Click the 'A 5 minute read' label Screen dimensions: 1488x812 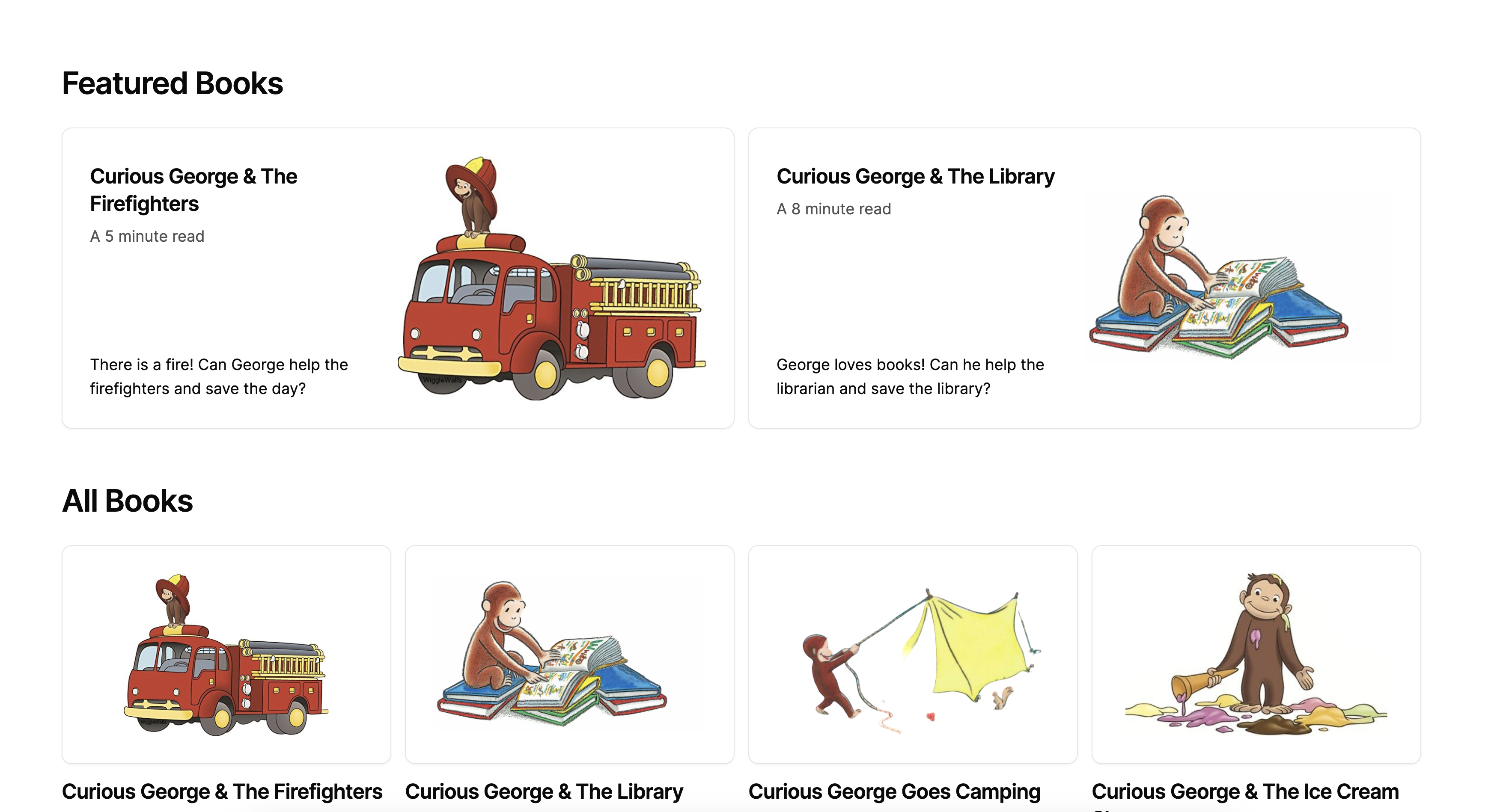(x=147, y=236)
